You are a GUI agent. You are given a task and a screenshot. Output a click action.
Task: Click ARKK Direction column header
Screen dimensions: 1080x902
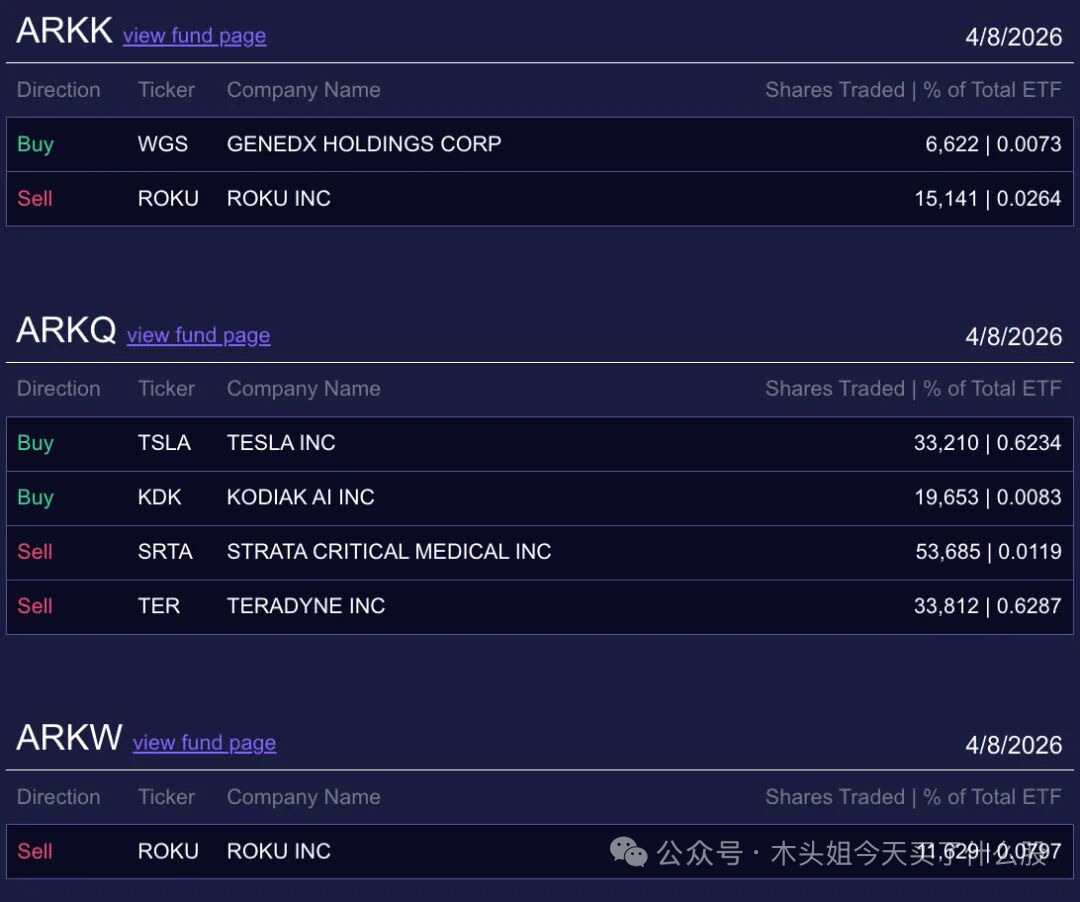[x=59, y=90]
